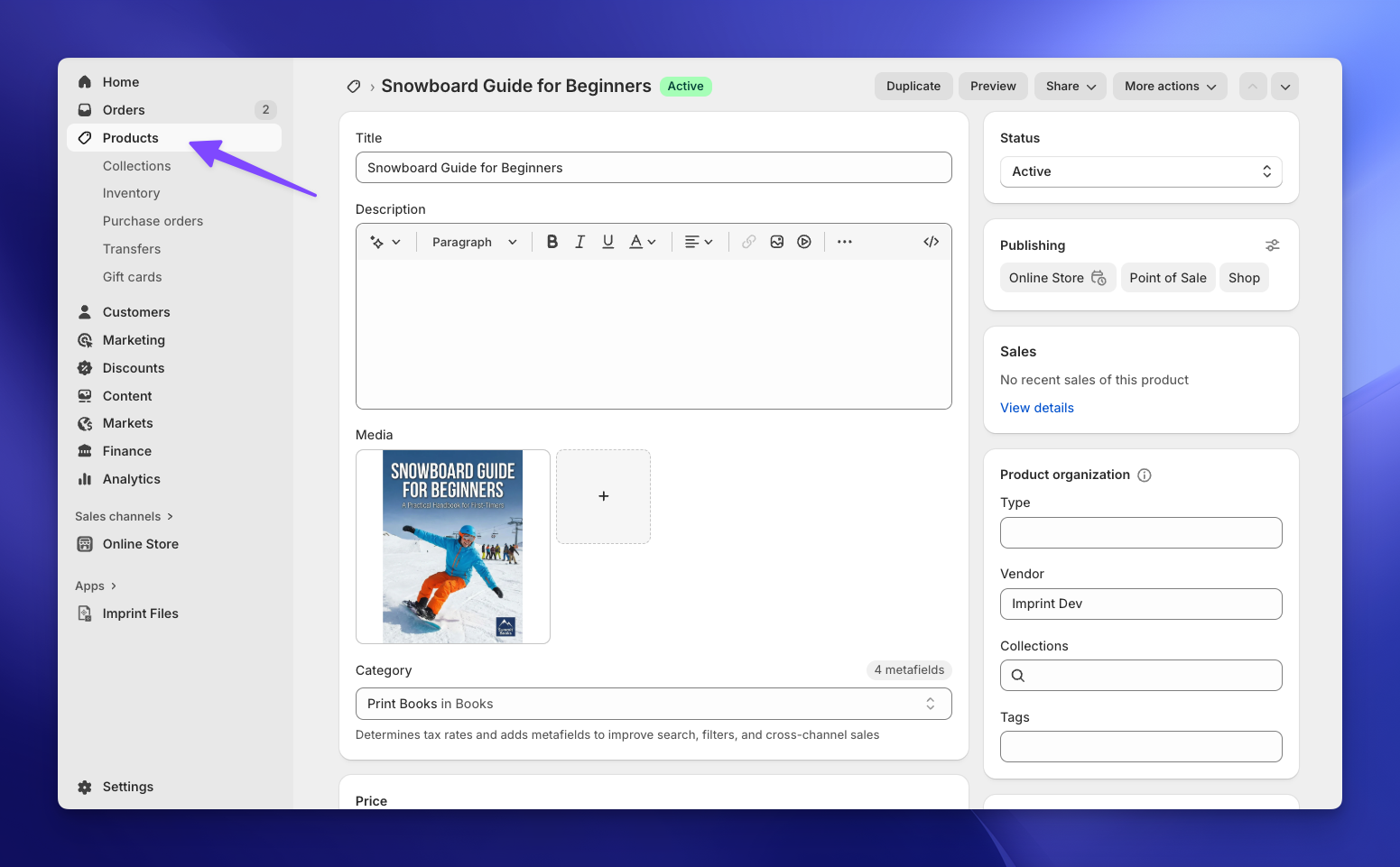The height and width of the screenshot is (867, 1400).
Task: Click the snowboard guide cover thumbnail
Action: [452, 546]
